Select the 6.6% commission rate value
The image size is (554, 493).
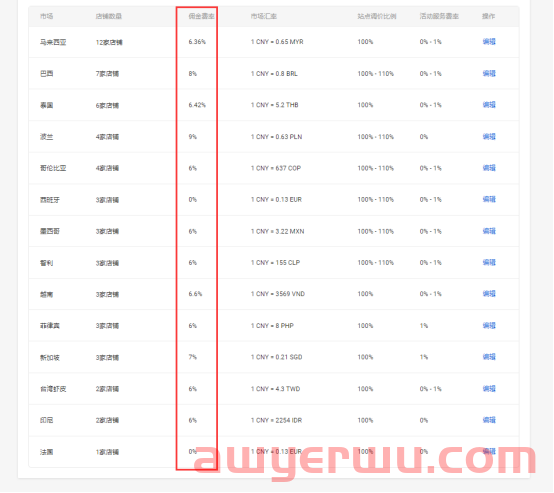[x=195, y=294]
